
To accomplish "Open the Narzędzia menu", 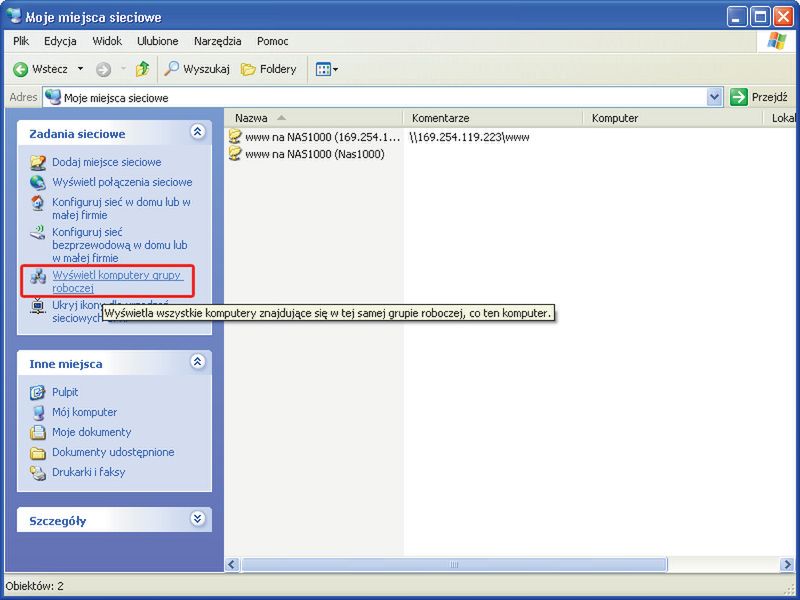I will 218,41.
